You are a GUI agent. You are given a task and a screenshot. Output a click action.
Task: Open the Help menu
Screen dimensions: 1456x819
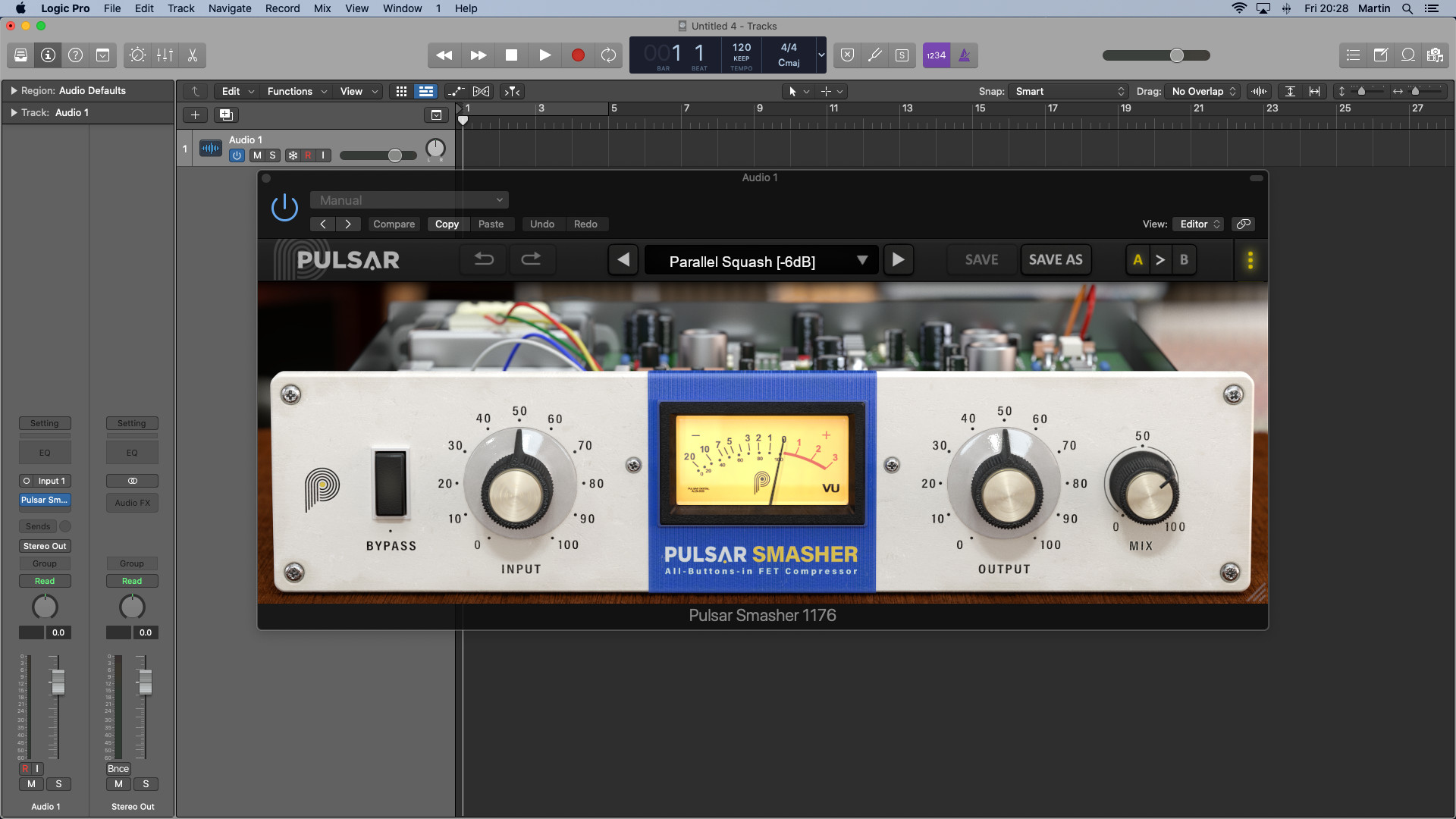point(466,8)
